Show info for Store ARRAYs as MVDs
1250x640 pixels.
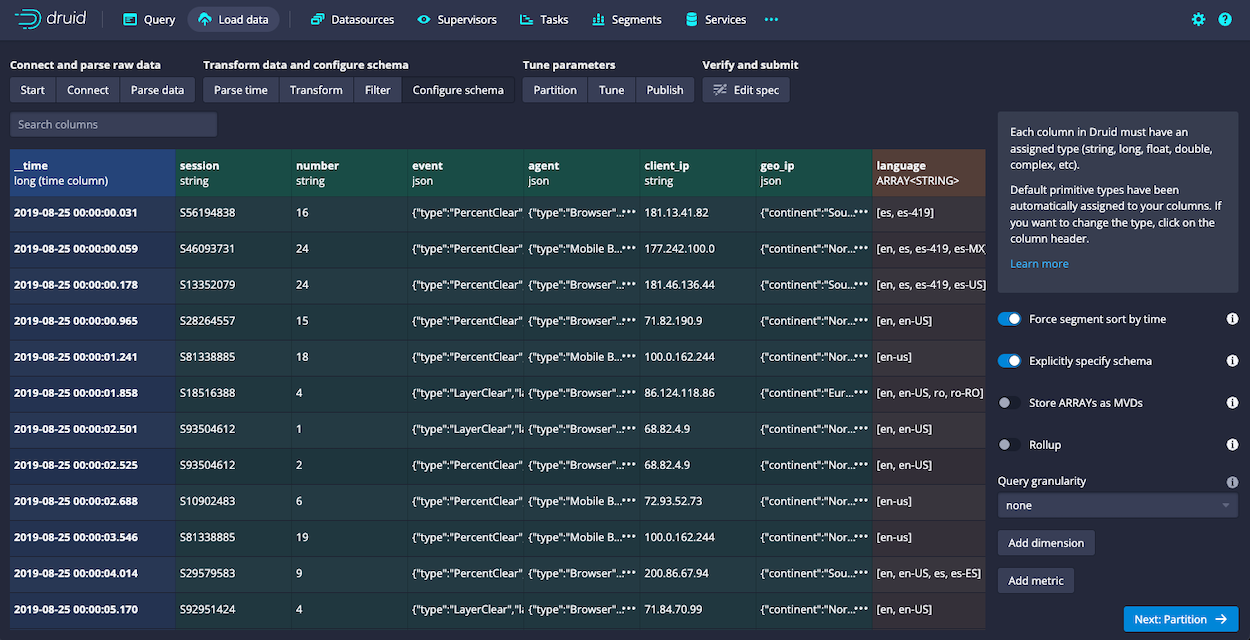[1232, 403]
